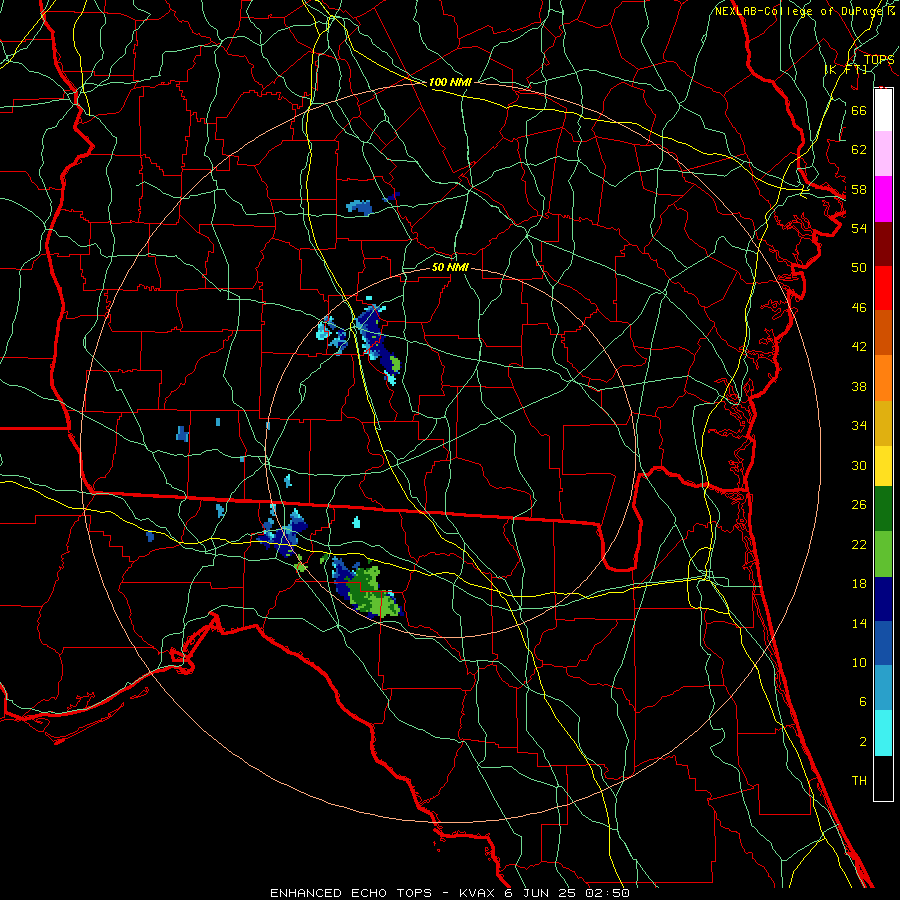Click the legend value "14"
This screenshot has width=900, height=900.
pyautogui.click(x=859, y=623)
